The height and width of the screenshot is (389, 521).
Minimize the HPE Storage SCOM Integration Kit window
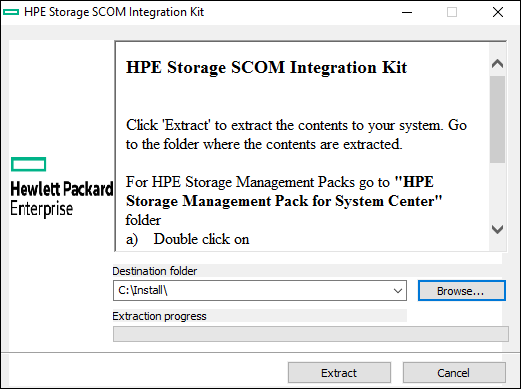pyautogui.click(x=407, y=12)
